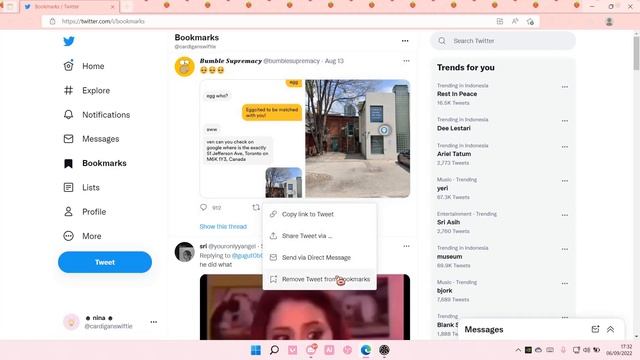Click the browser address bar URL
The image size is (640, 360).
click(103, 21)
